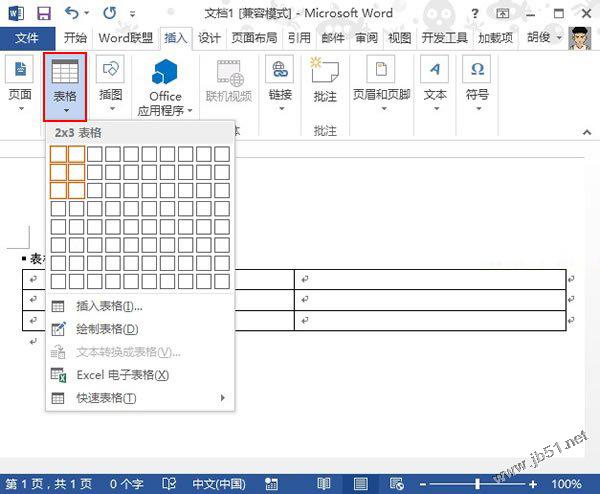Viewport: 600px width, 494px height.
Task: Expand the Undo history dropdown arrow
Action: [87, 13]
